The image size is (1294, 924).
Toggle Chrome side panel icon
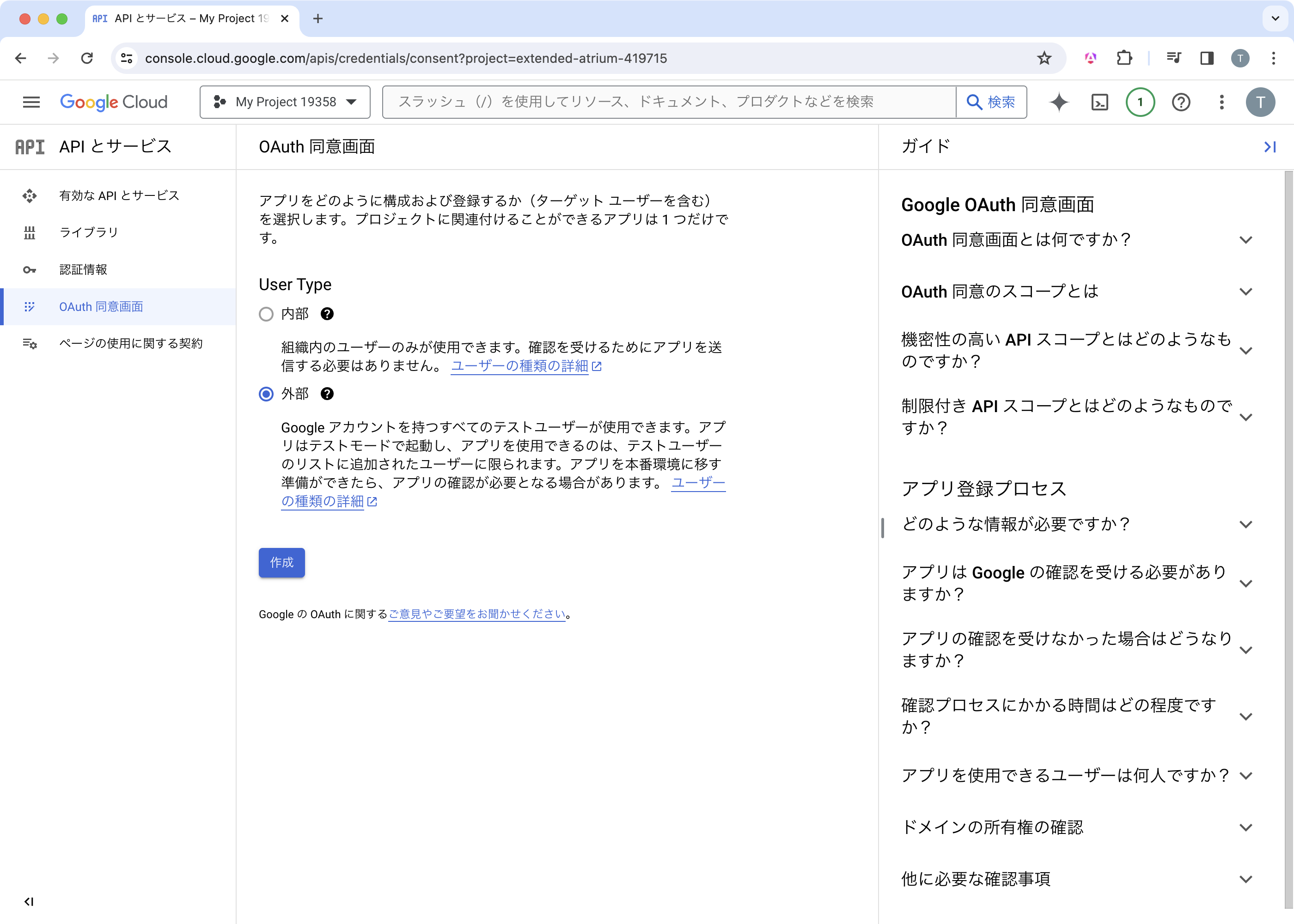1206,58
